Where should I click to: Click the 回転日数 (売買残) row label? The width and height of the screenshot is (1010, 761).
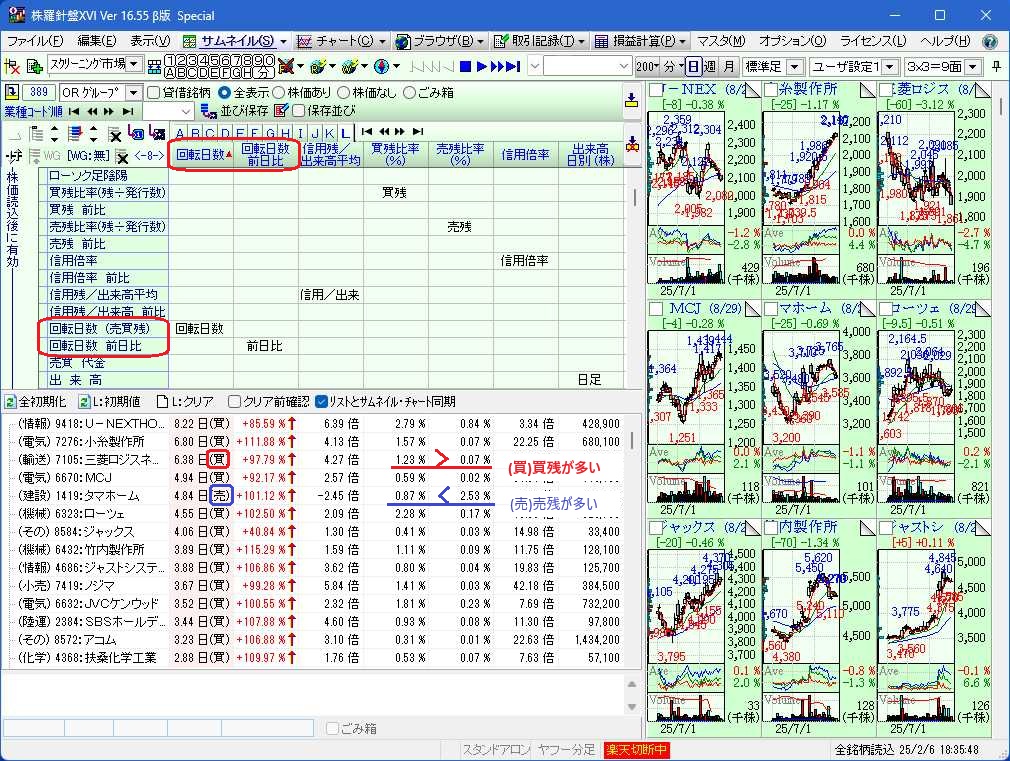pos(103,329)
